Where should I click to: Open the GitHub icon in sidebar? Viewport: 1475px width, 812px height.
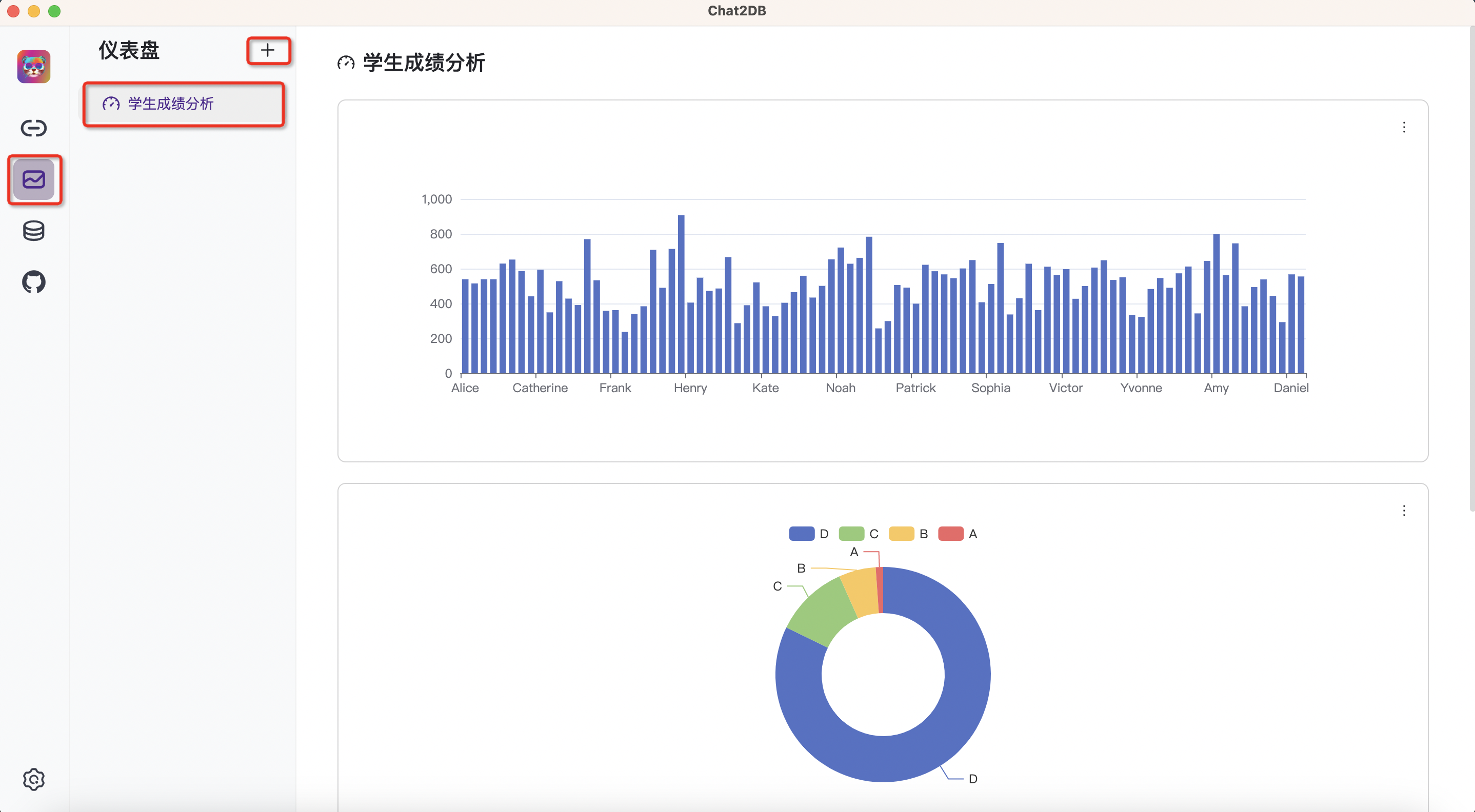click(x=34, y=282)
